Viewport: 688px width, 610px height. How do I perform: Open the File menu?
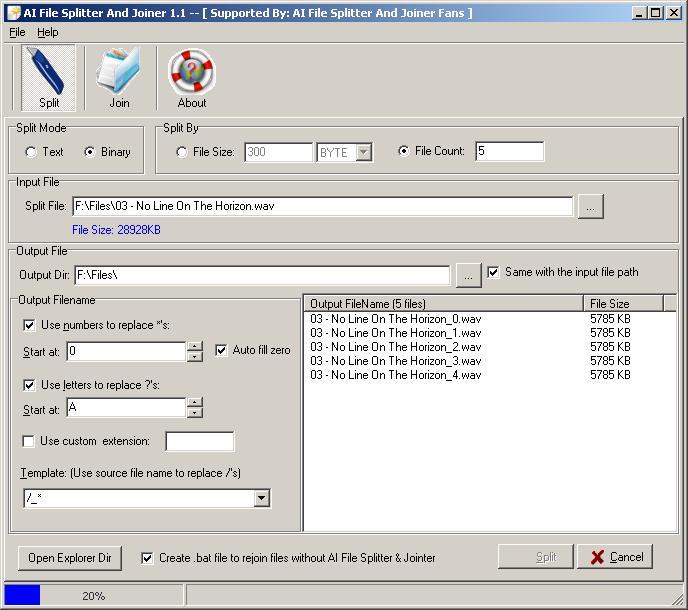pyautogui.click(x=17, y=32)
